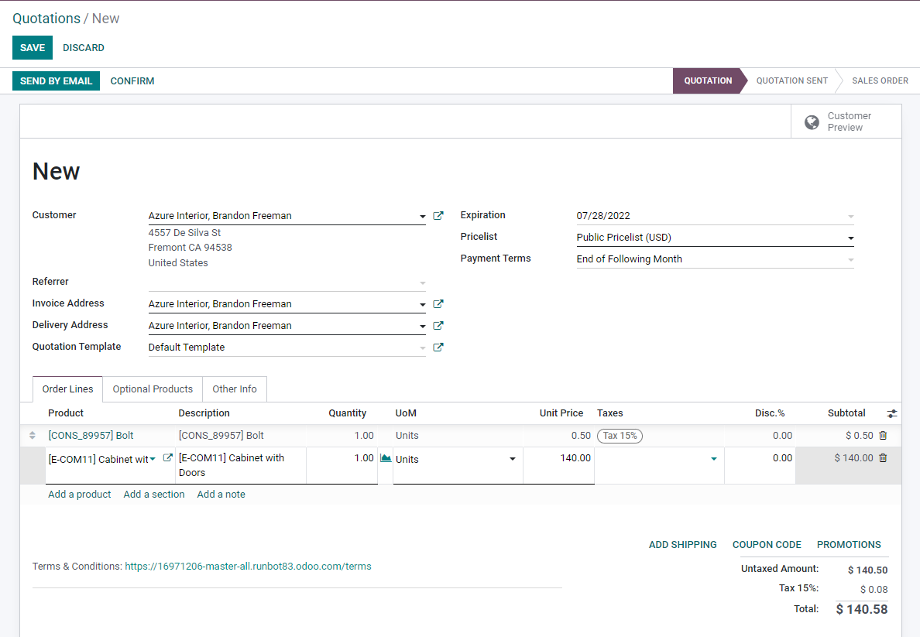Open Invoice Address external link icon
This screenshot has width=920, height=637.
[438, 304]
